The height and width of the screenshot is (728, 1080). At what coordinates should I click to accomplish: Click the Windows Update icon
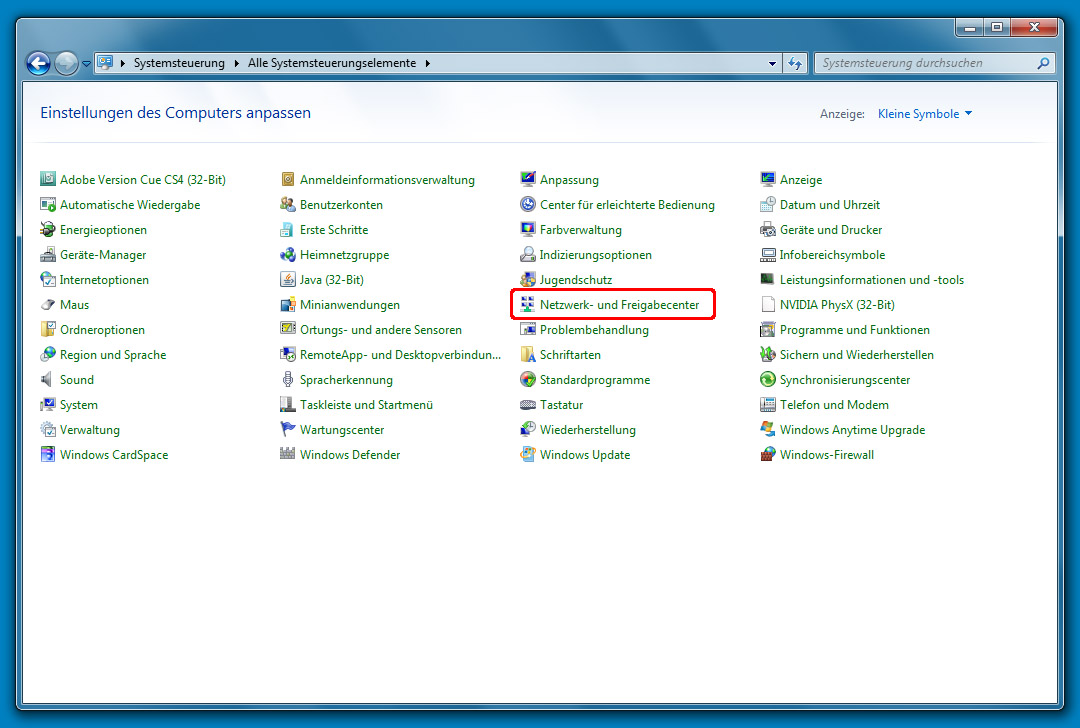528,455
